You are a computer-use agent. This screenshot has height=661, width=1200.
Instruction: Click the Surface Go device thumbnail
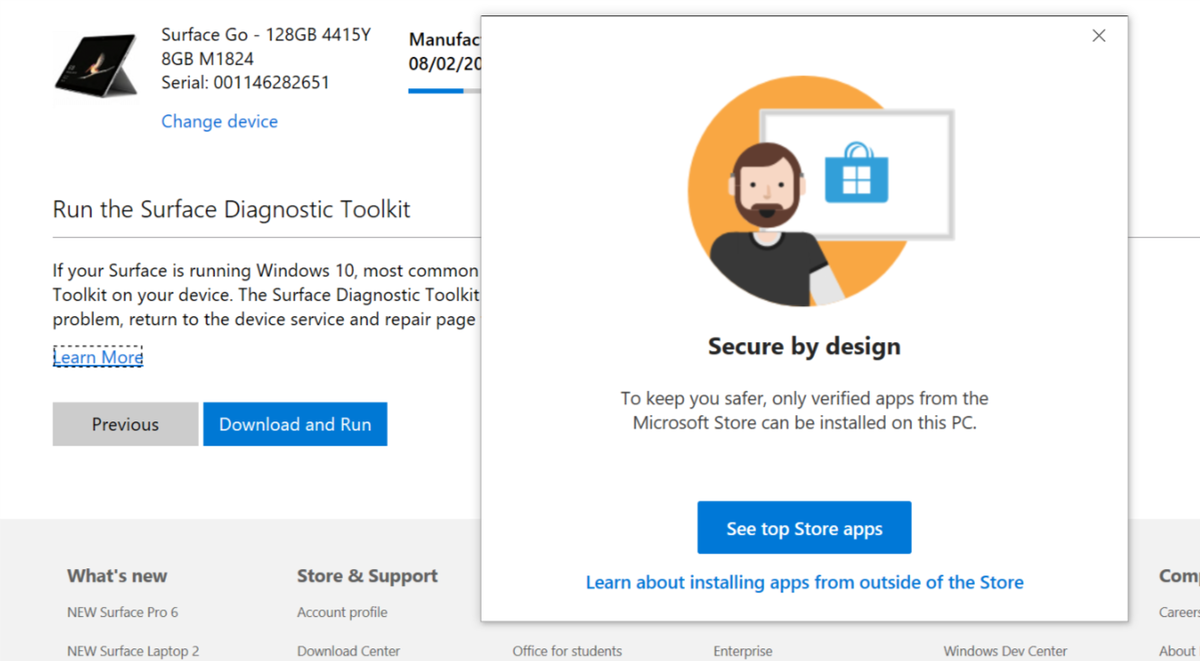point(96,65)
